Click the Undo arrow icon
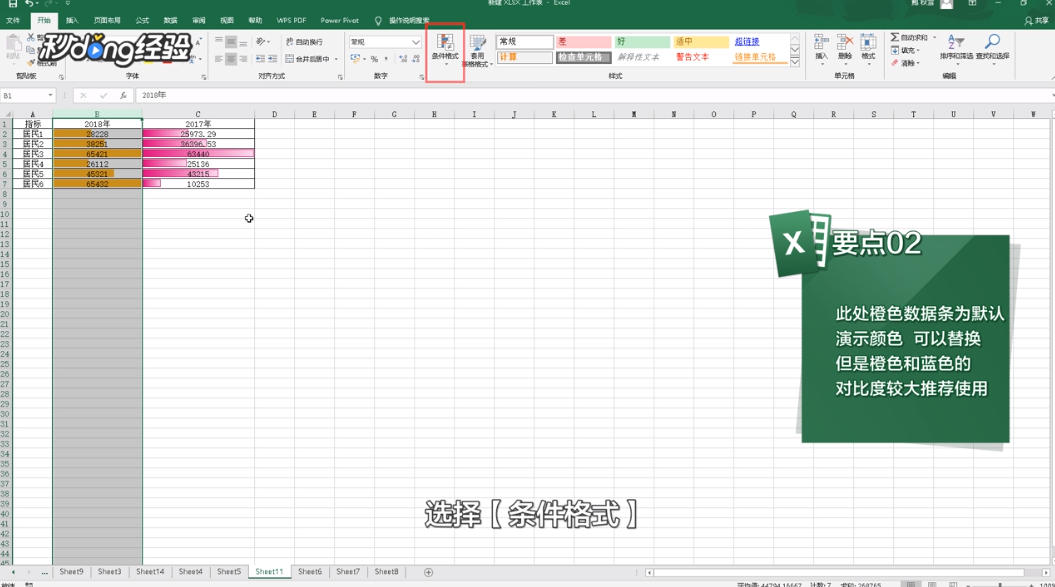This screenshot has height=587, width=1055. 30,3
